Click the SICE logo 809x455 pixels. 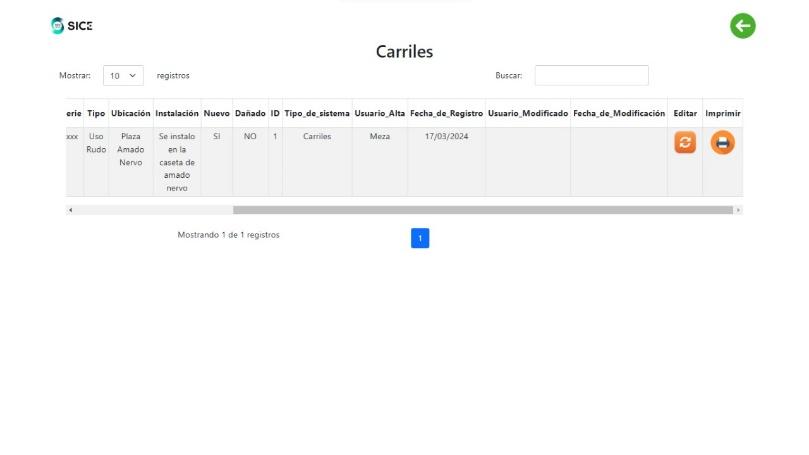pos(72,26)
